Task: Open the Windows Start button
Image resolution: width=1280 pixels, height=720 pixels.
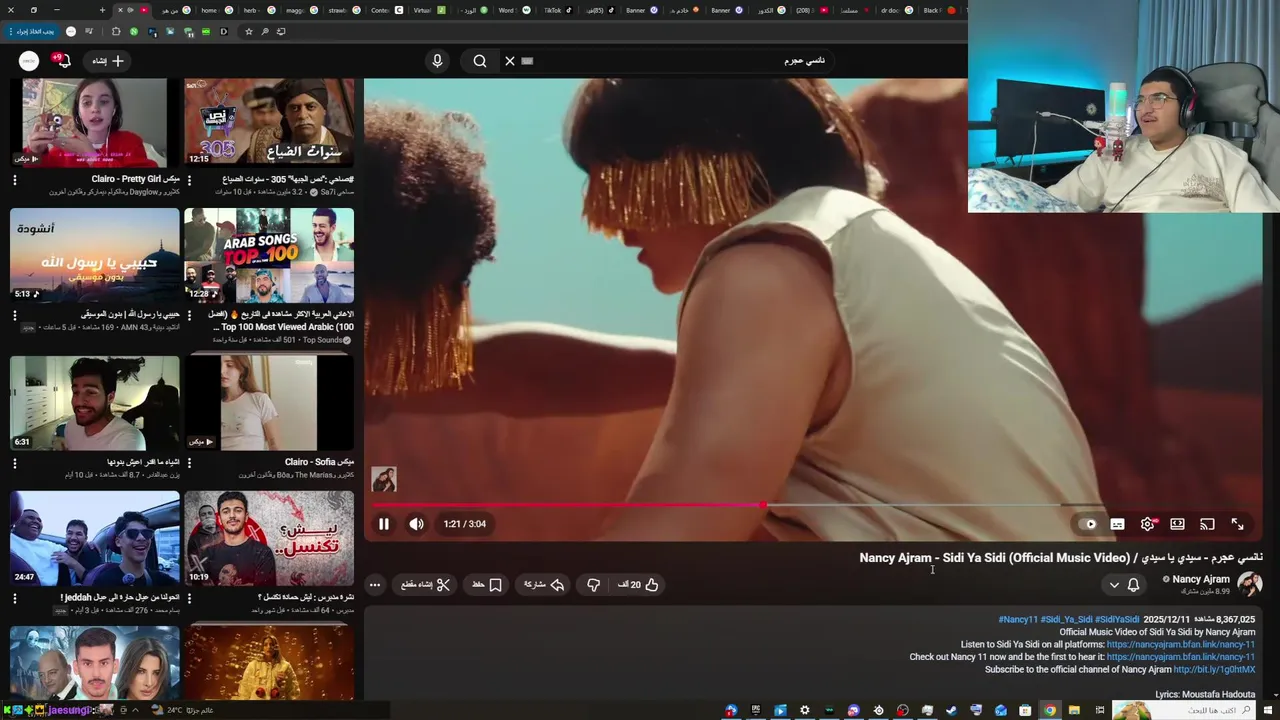Action: click(x=1267, y=710)
